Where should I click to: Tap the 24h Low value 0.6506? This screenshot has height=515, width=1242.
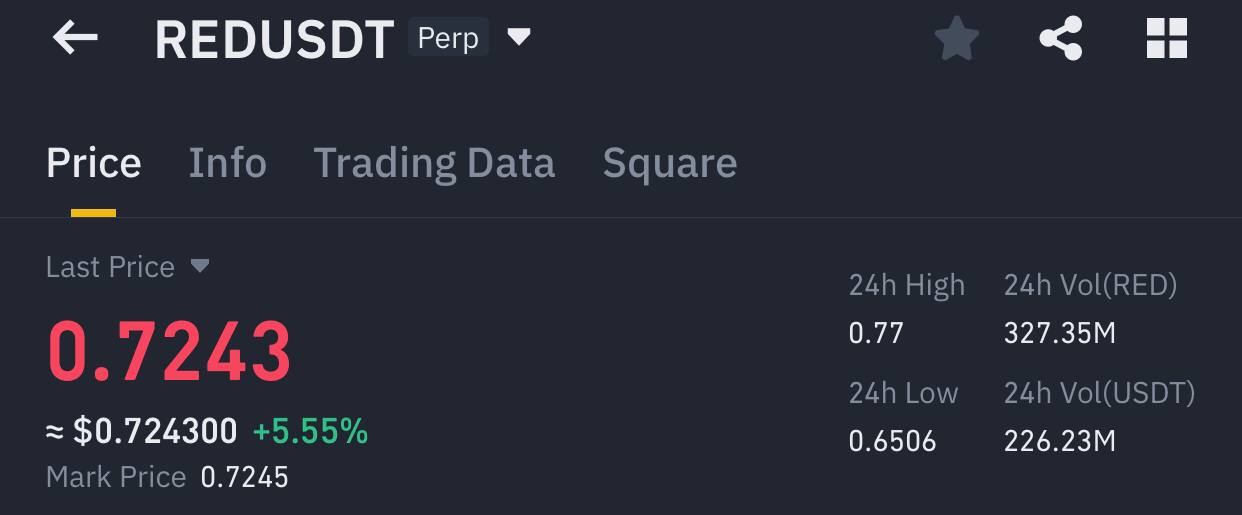(x=892, y=441)
